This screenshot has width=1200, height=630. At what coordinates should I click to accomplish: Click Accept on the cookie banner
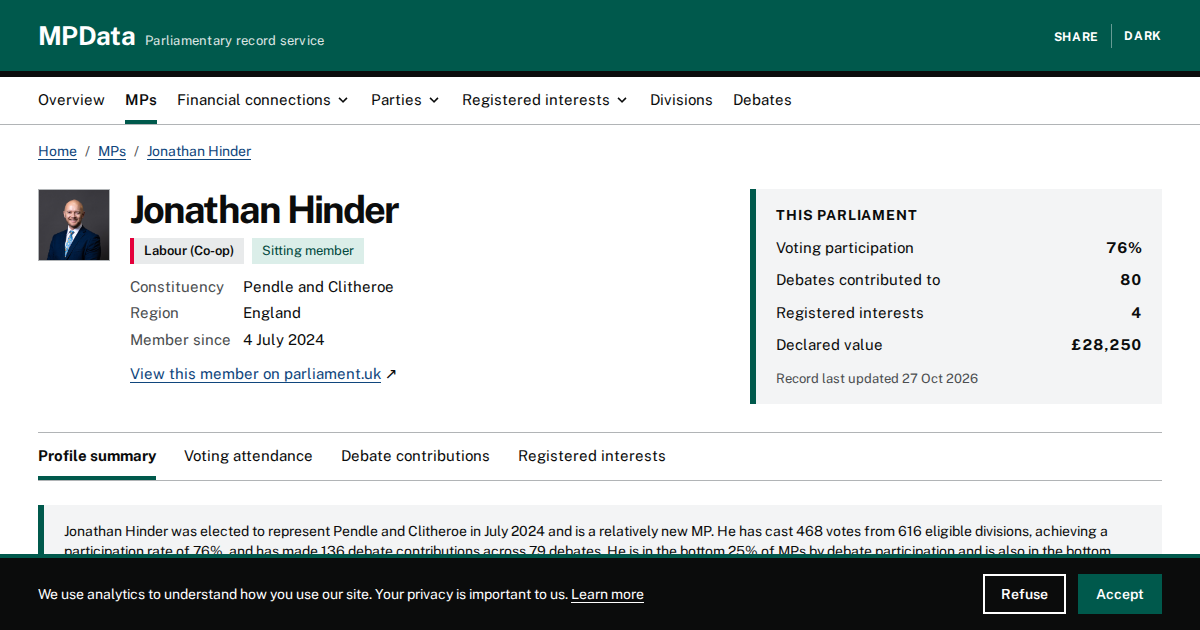click(x=1119, y=594)
